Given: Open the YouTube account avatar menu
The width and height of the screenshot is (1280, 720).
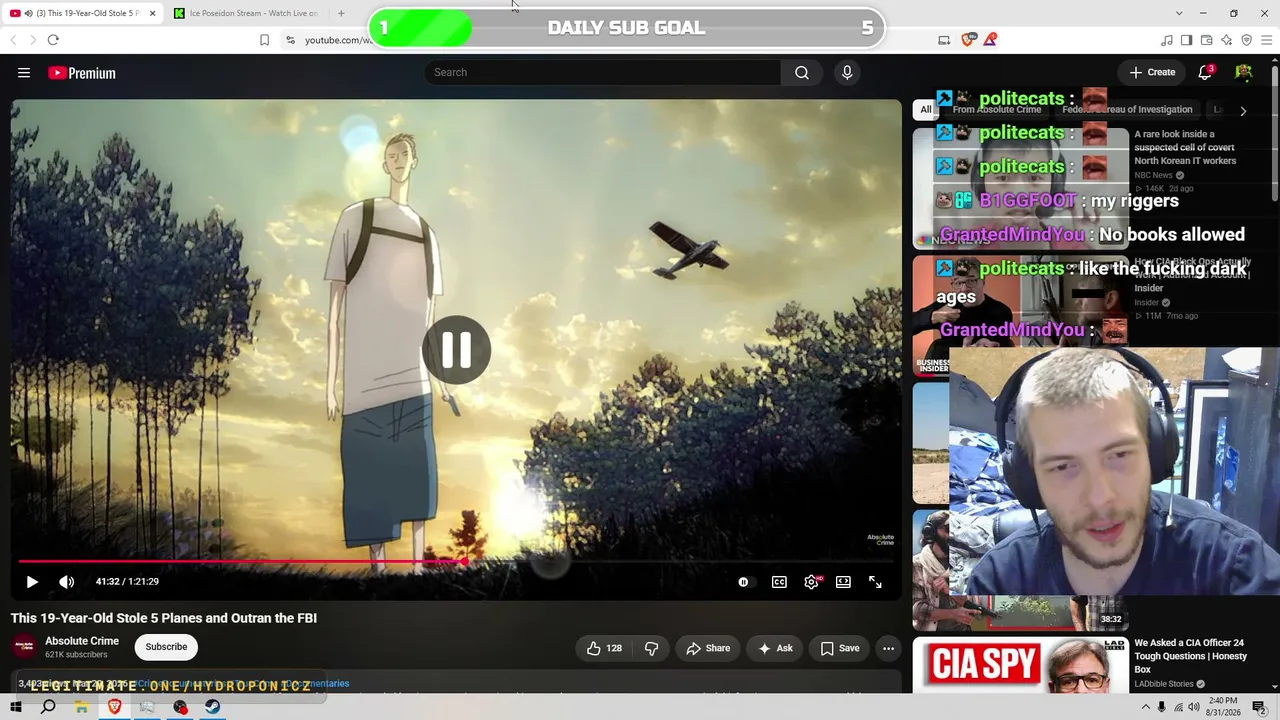Looking at the screenshot, I should 1244,72.
